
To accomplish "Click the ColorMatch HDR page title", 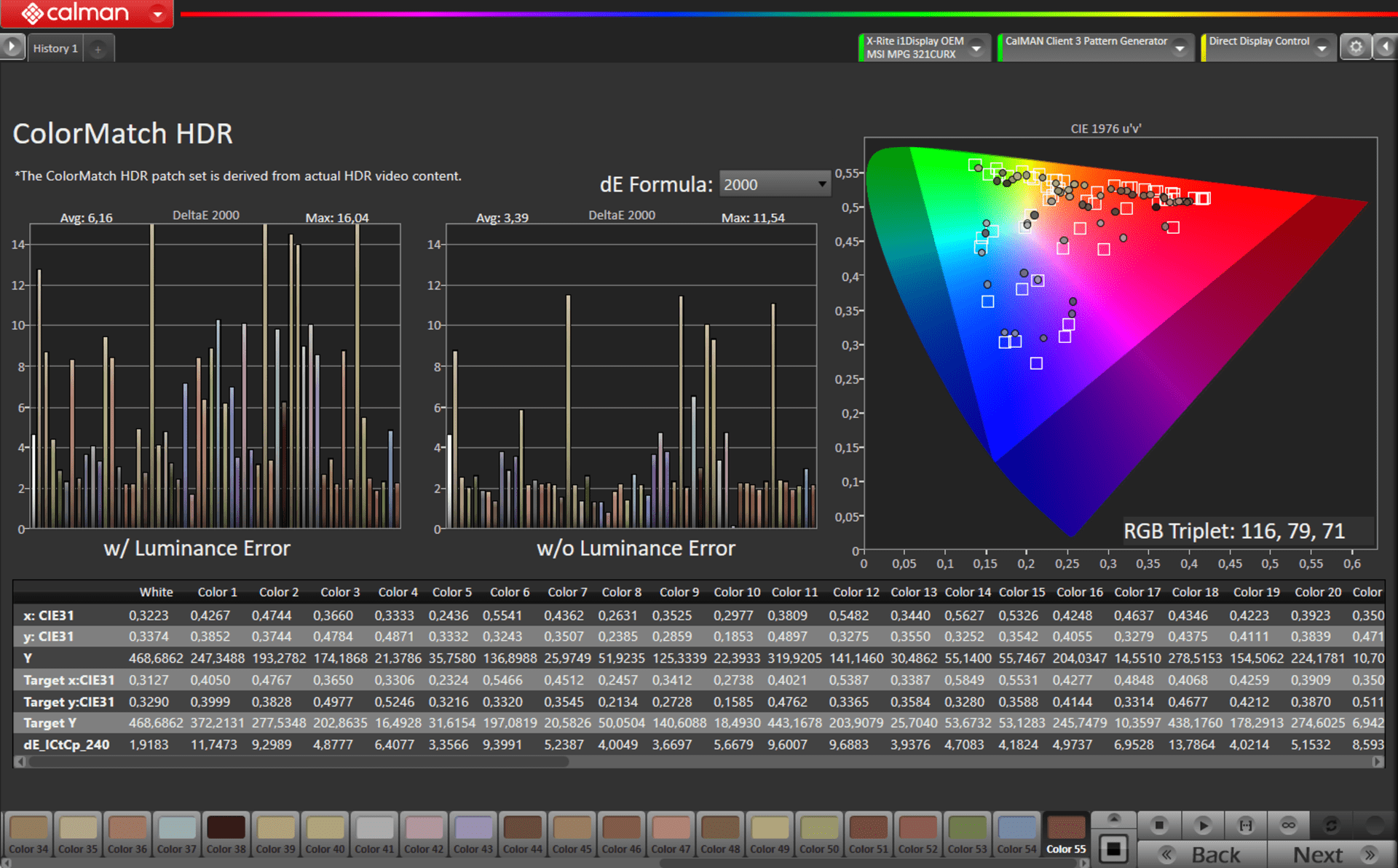I will point(122,134).
